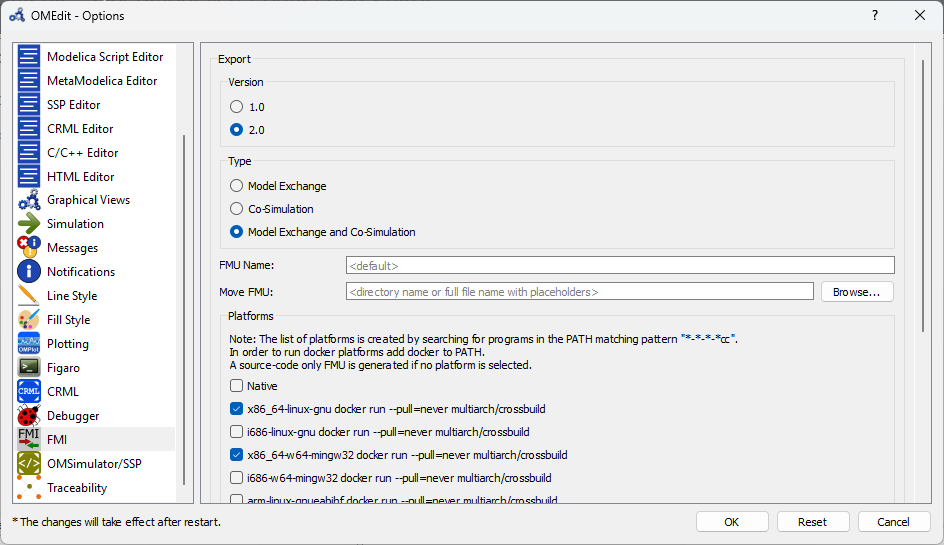Image resolution: width=944 pixels, height=545 pixels.
Task: Open HTML Editor icon in sidebar
Action: [x=28, y=176]
